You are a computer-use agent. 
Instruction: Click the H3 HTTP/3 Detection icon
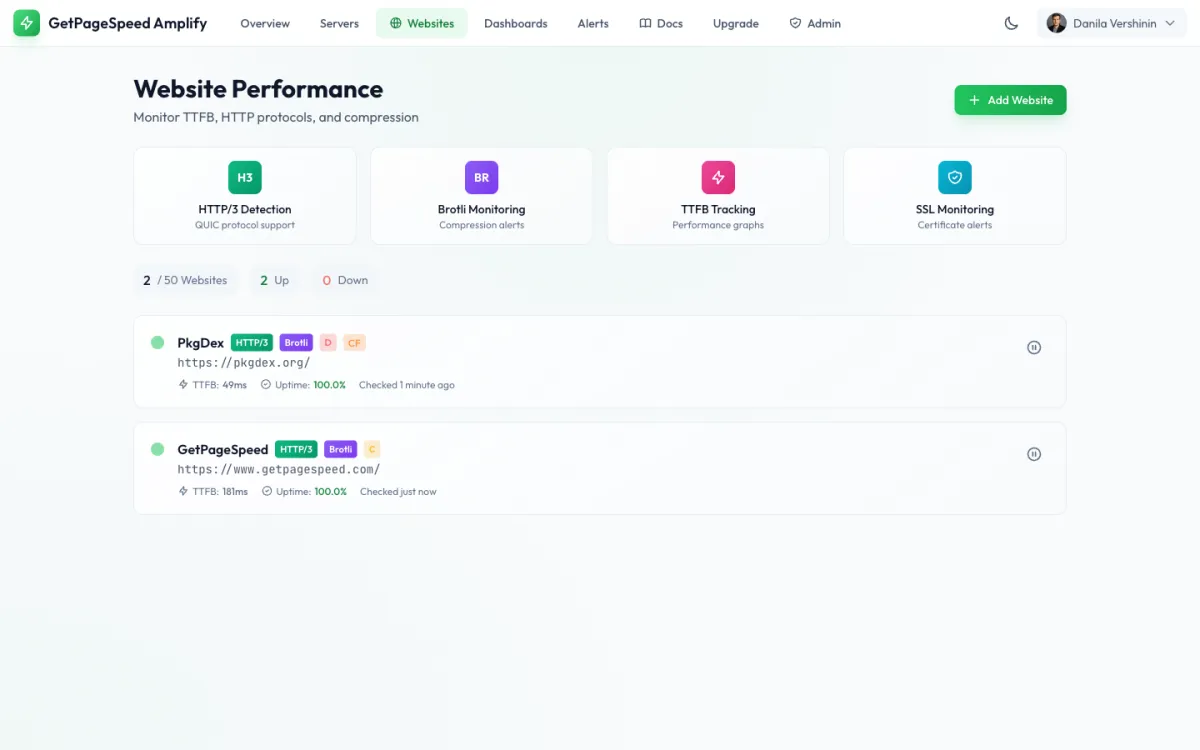click(245, 177)
